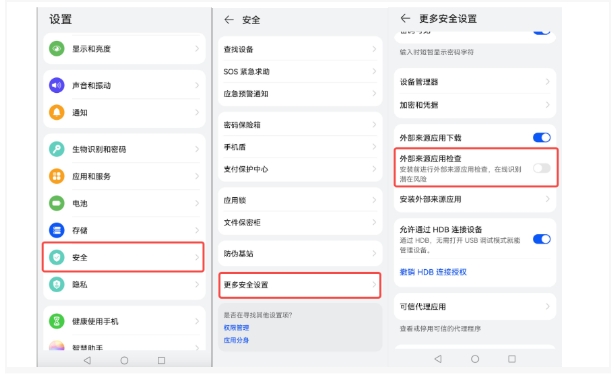The height and width of the screenshot is (374, 616).
Task: Open 更多安全设置 menu entry
Action: tap(300, 285)
